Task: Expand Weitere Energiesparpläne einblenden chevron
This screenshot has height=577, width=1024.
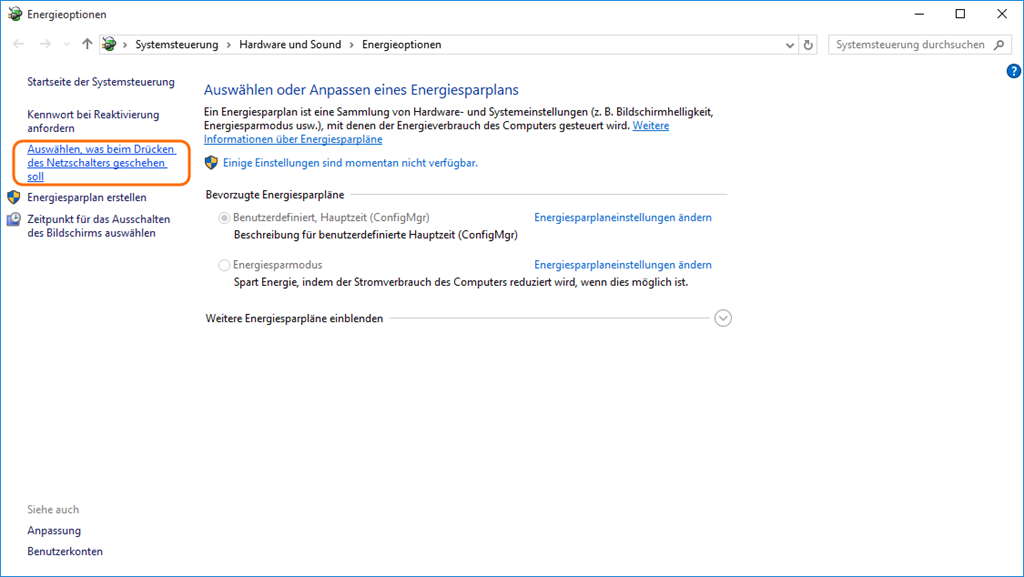Action: click(723, 318)
